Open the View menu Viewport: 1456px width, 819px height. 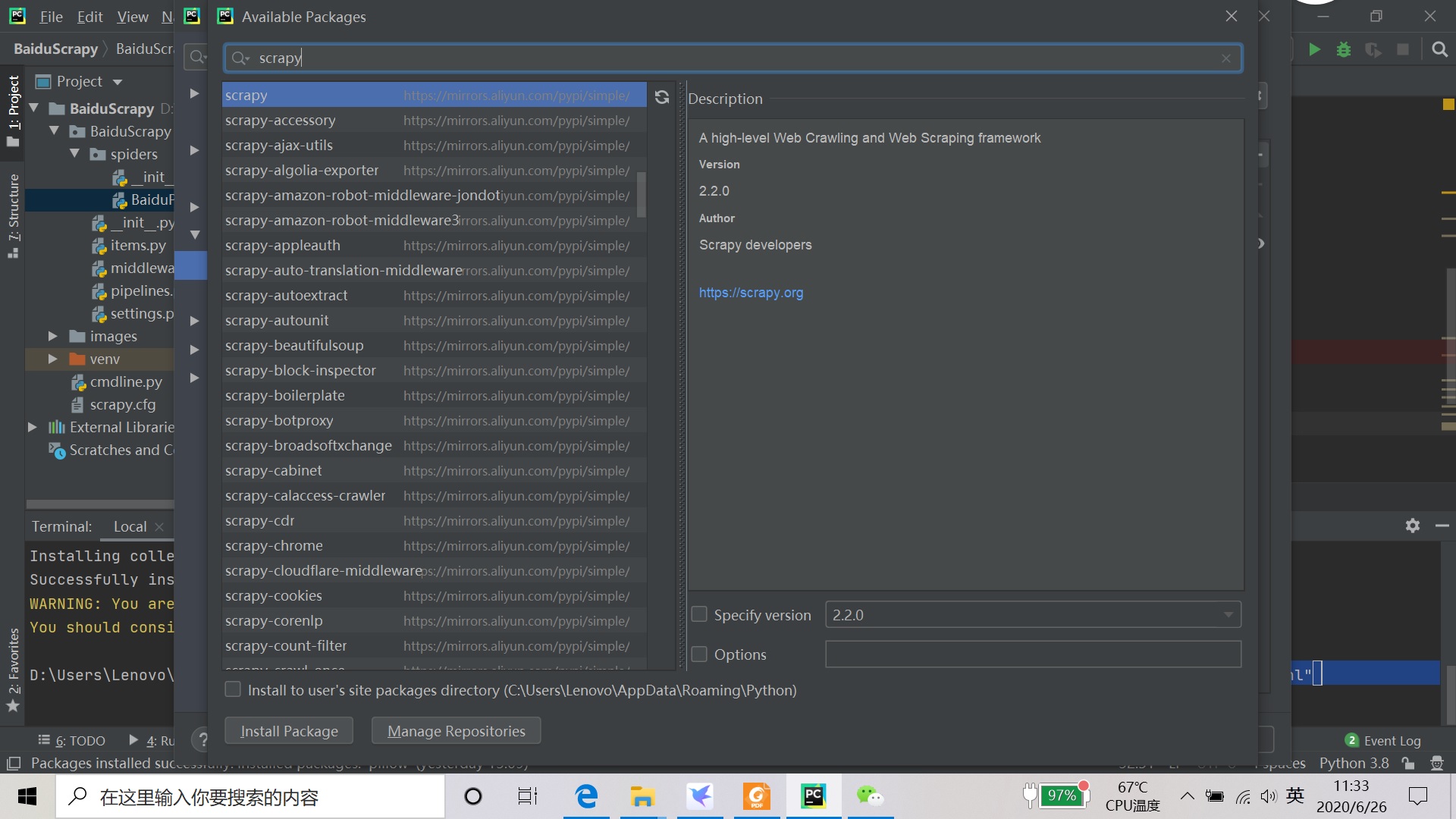(133, 17)
